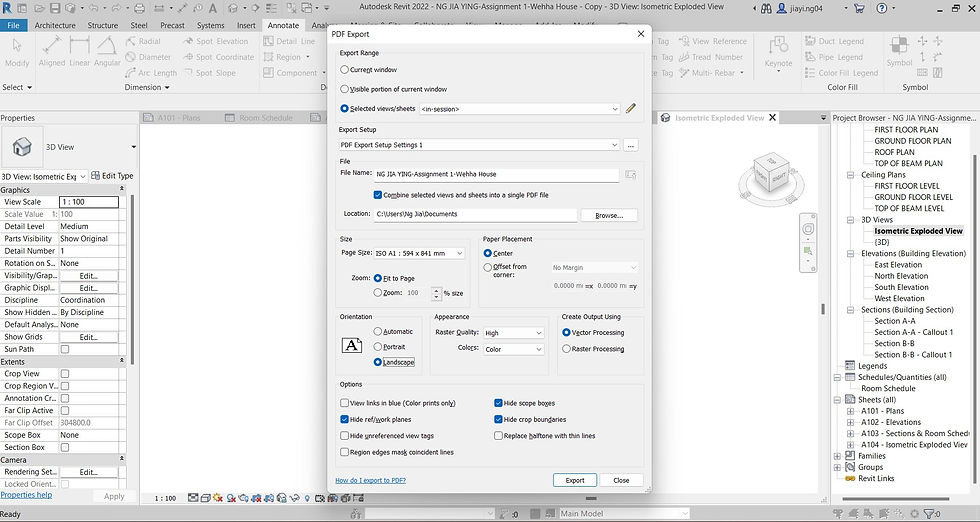Screen dimensions: 980x522
Task: Select the Linear dimension tool
Action: point(79,51)
